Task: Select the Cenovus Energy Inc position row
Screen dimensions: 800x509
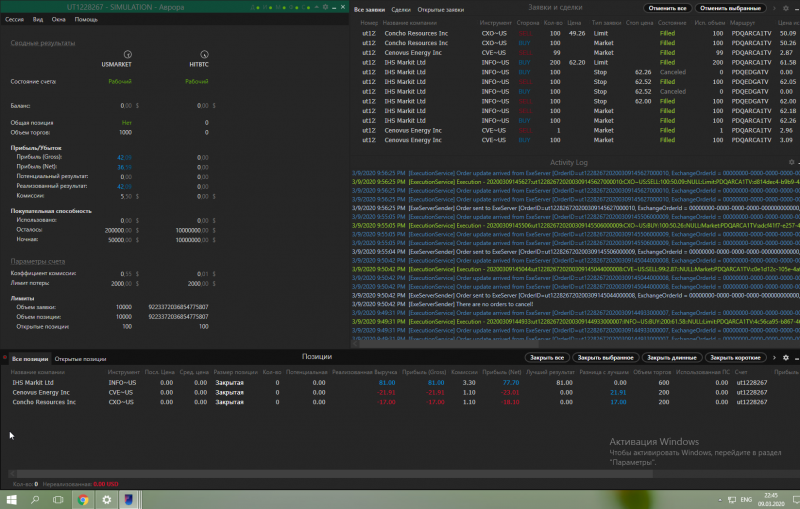Action: coord(398,392)
